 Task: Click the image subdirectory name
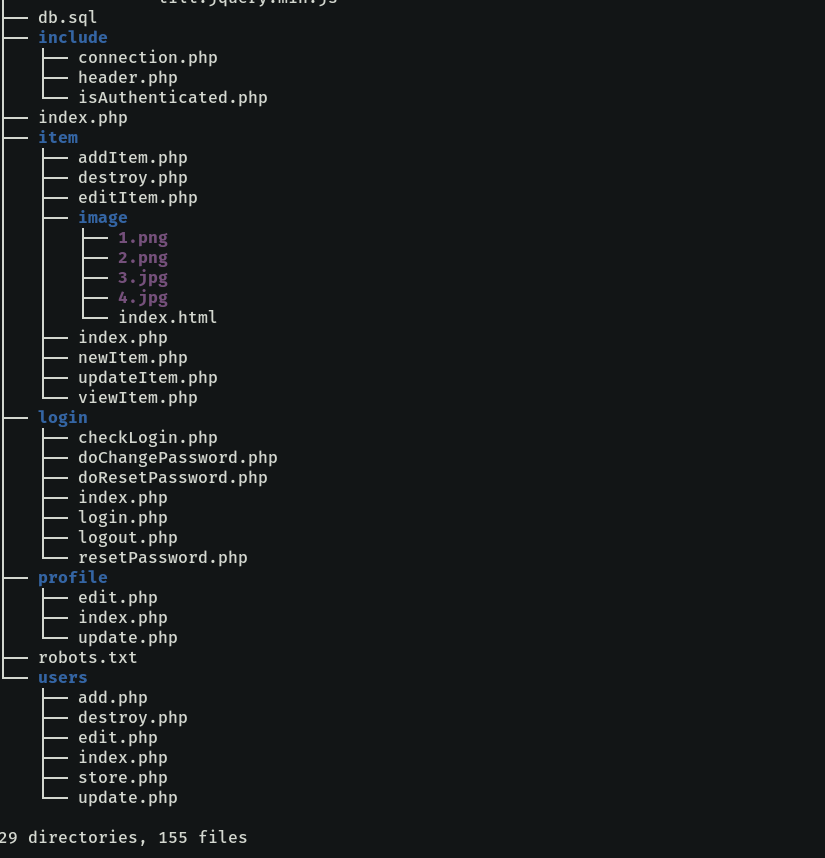point(103,218)
